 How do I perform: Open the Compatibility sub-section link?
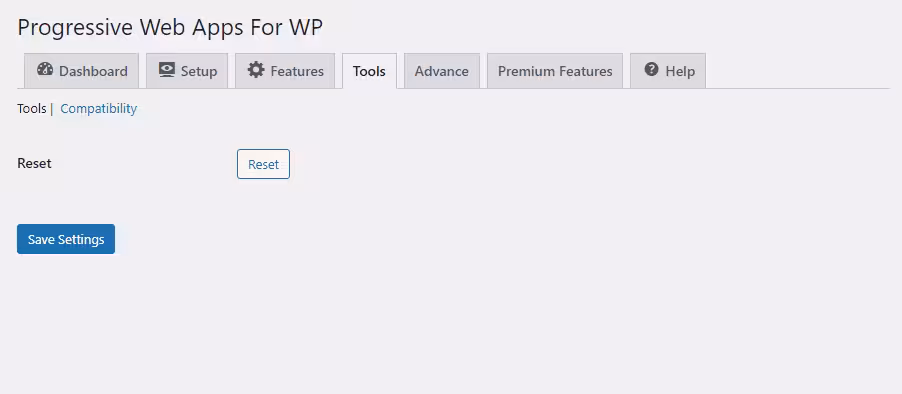pos(98,109)
